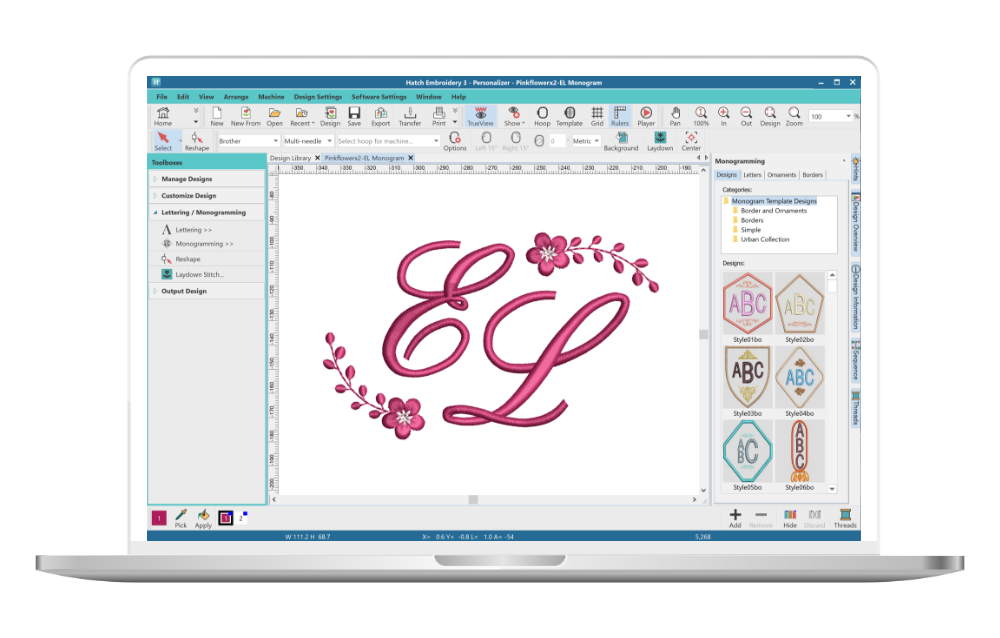1000x638 pixels.
Task: Toggle TrueView stitch preview off
Action: (x=481, y=113)
